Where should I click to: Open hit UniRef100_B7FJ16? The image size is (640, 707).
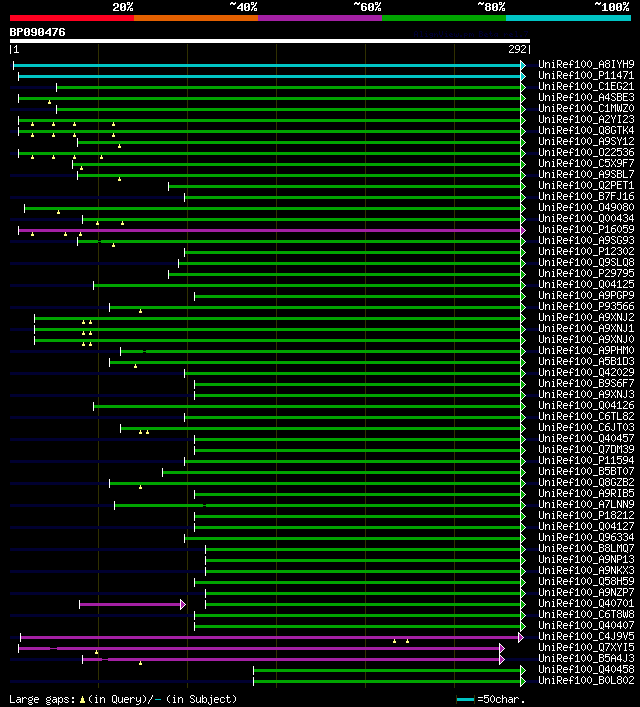[586, 197]
